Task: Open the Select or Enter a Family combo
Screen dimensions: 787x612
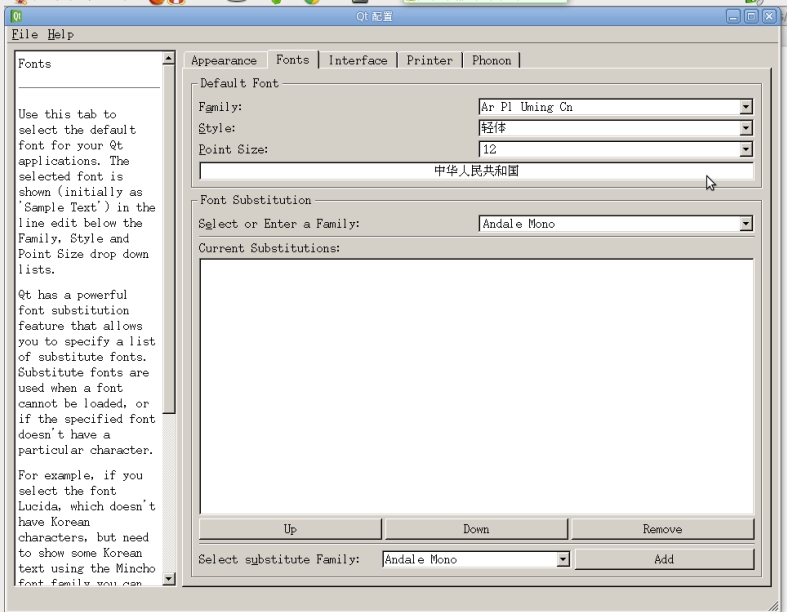Action: [x=746, y=223]
